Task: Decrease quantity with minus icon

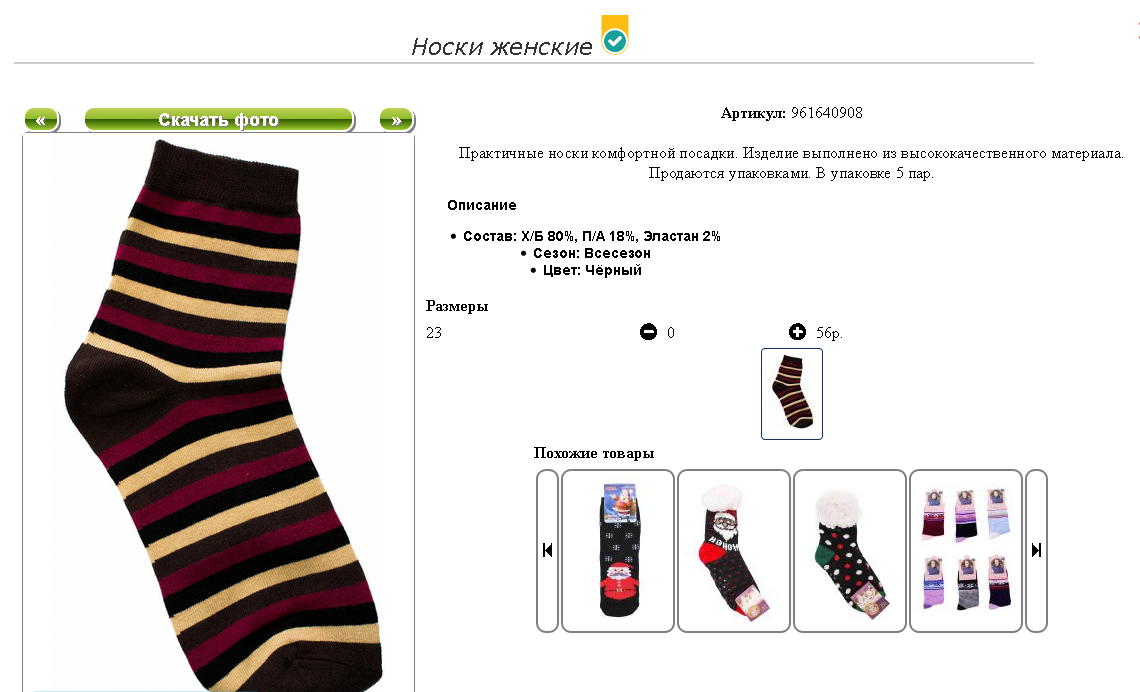Action: click(x=648, y=332)
